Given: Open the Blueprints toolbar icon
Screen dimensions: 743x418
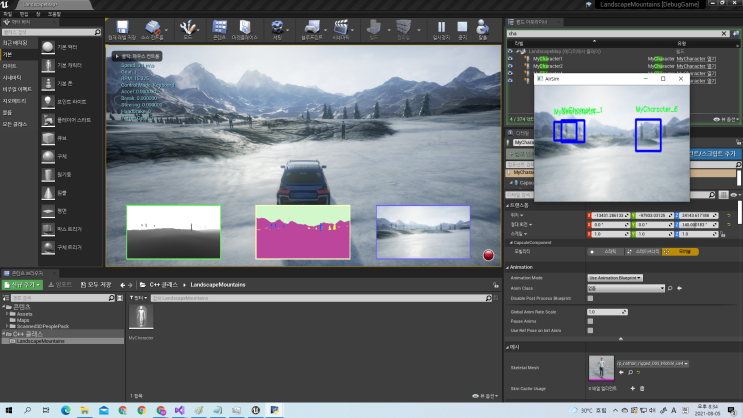Looking at the screenshot, I should [312, 30].
